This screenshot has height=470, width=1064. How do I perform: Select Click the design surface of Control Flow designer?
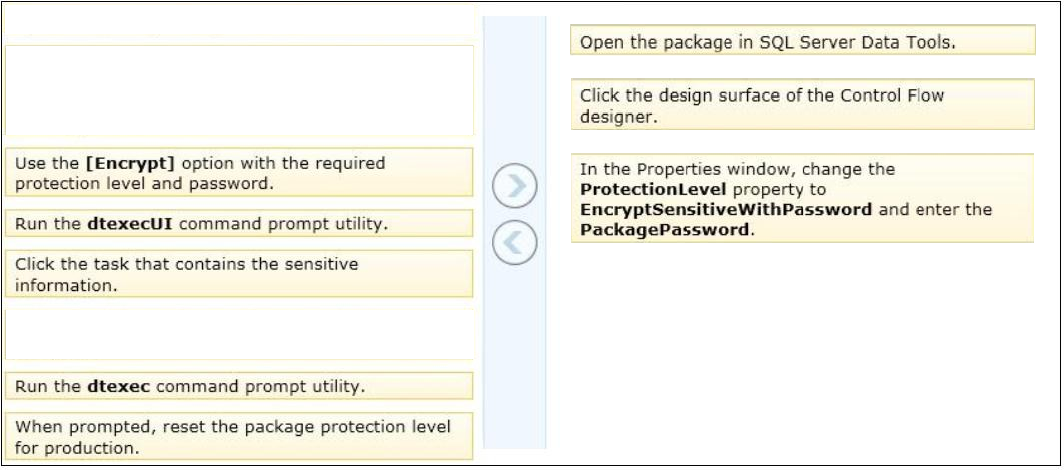(x=803, y=104)
